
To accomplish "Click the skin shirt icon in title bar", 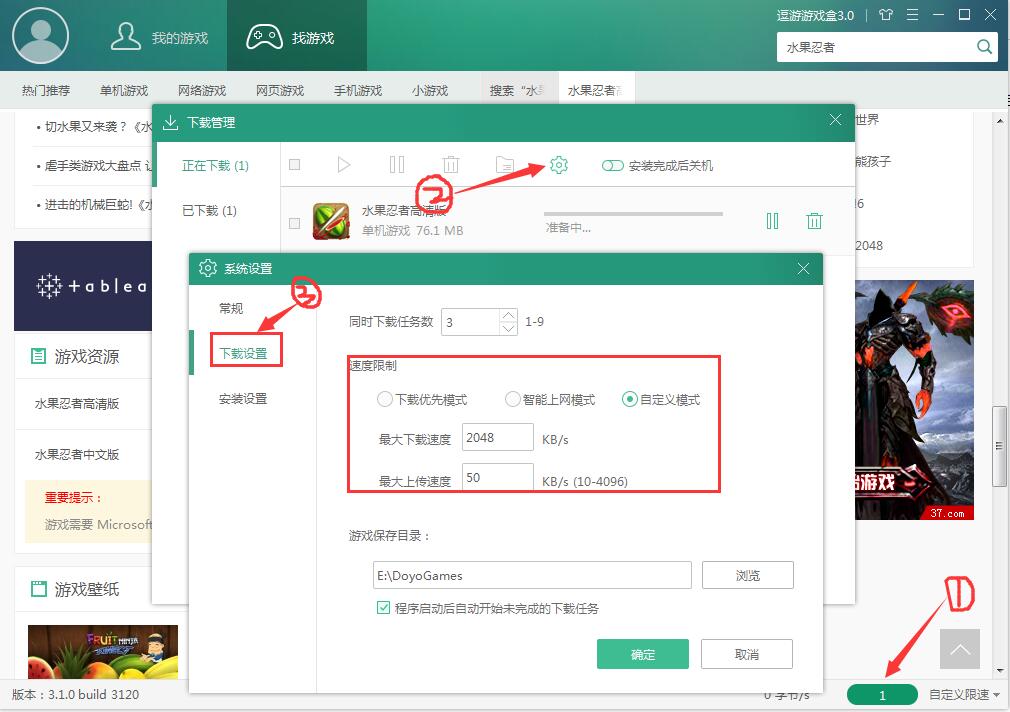I will [x=886, y=15].
